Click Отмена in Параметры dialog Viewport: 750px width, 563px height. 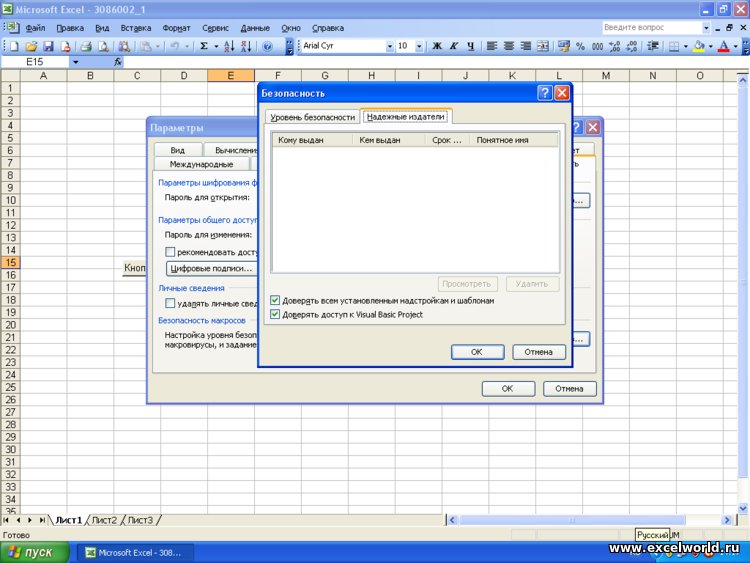pyautogui.click(x=569, y=388)
